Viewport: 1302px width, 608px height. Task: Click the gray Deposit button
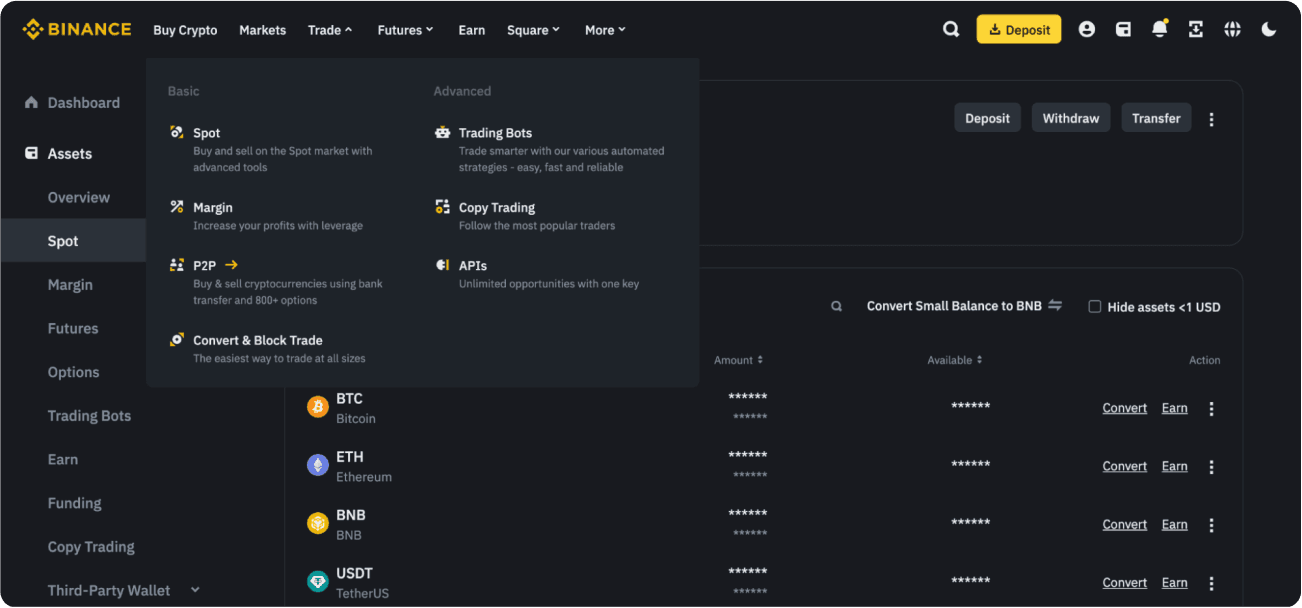point(987,118)
